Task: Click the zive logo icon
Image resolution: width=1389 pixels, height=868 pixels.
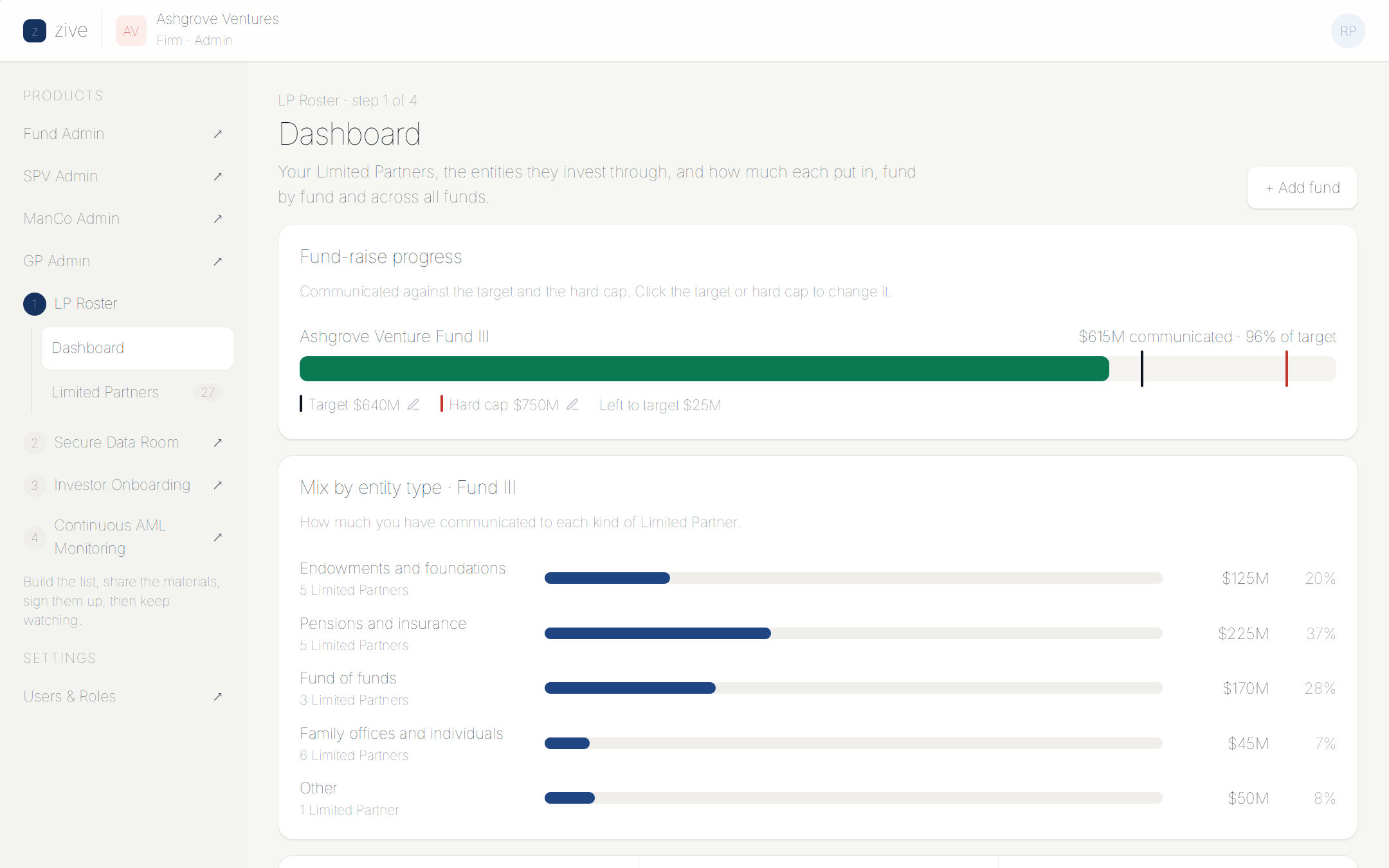Action: (35, 31)
